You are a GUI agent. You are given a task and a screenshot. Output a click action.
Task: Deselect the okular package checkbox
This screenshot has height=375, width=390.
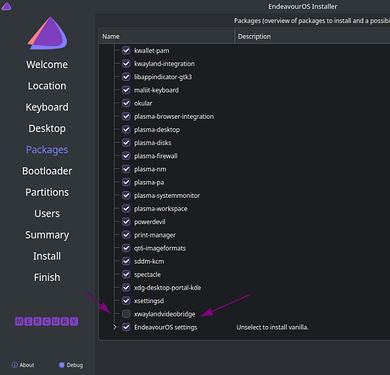point(126,103)
